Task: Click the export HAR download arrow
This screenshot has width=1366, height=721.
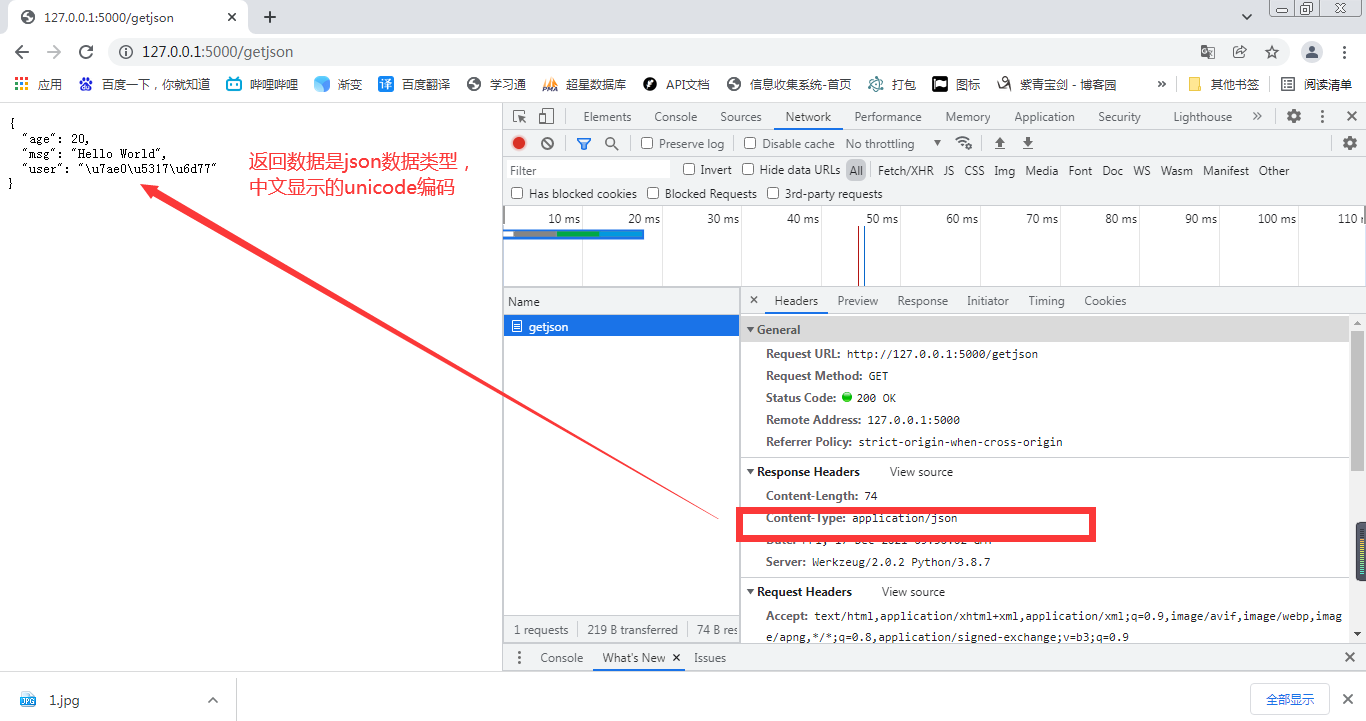Action: [x=1028, y=143]
